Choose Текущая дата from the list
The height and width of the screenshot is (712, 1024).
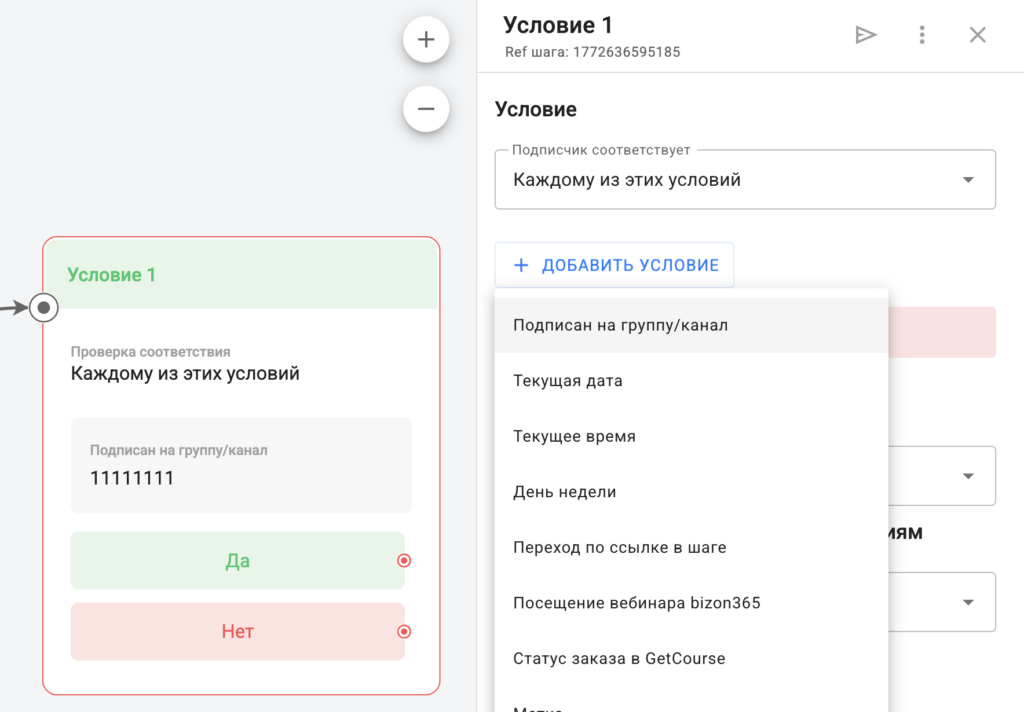point(567,381)
